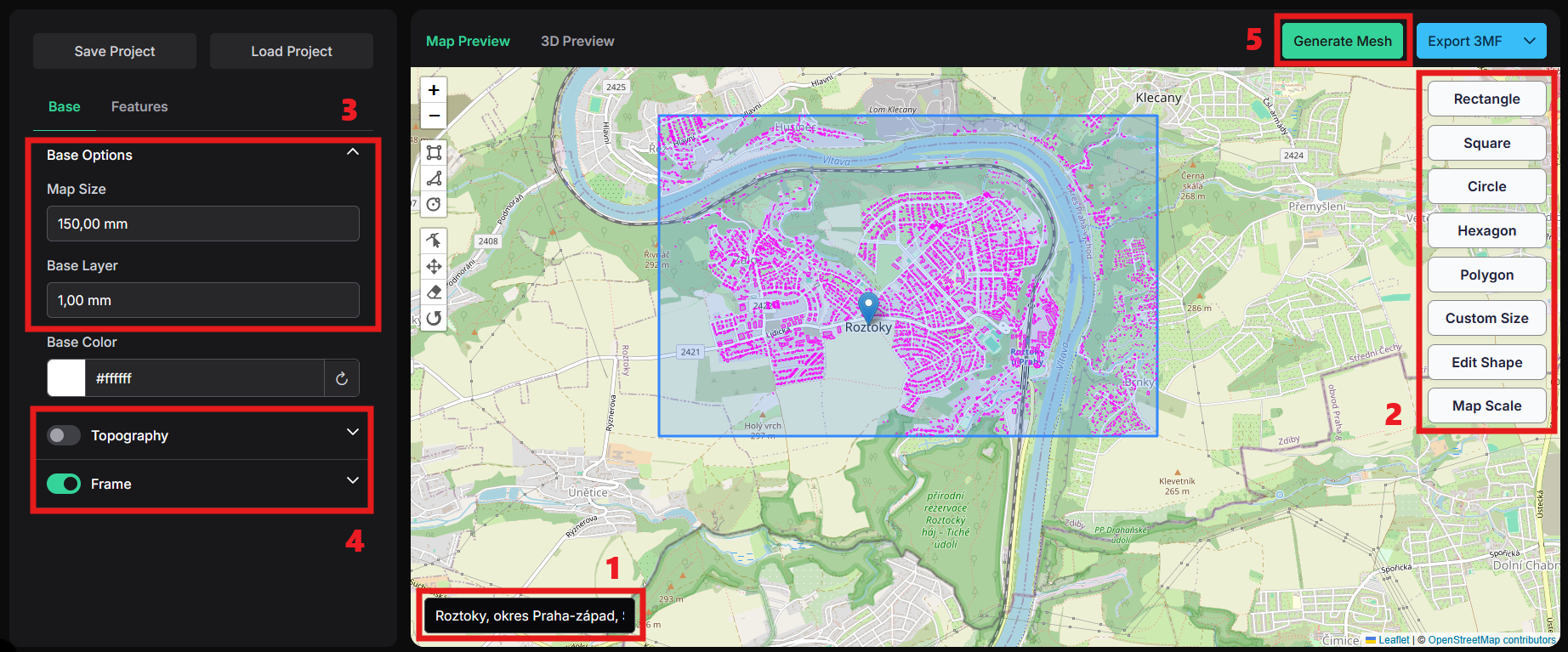1568x652 pixels.
Task: Select the draw rectangle tool icon
Action: (434, 152)
